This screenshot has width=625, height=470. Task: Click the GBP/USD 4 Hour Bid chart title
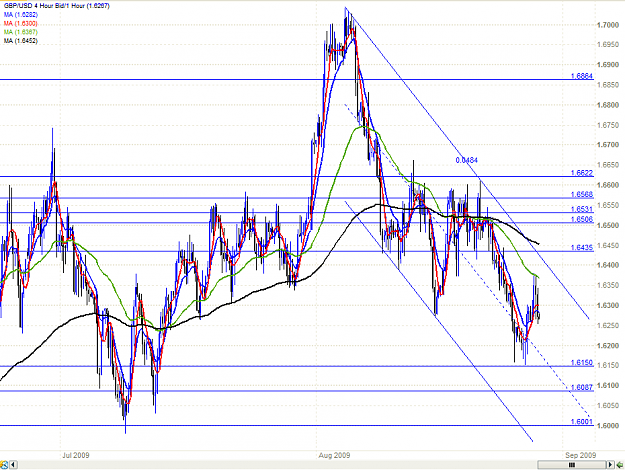56,6
